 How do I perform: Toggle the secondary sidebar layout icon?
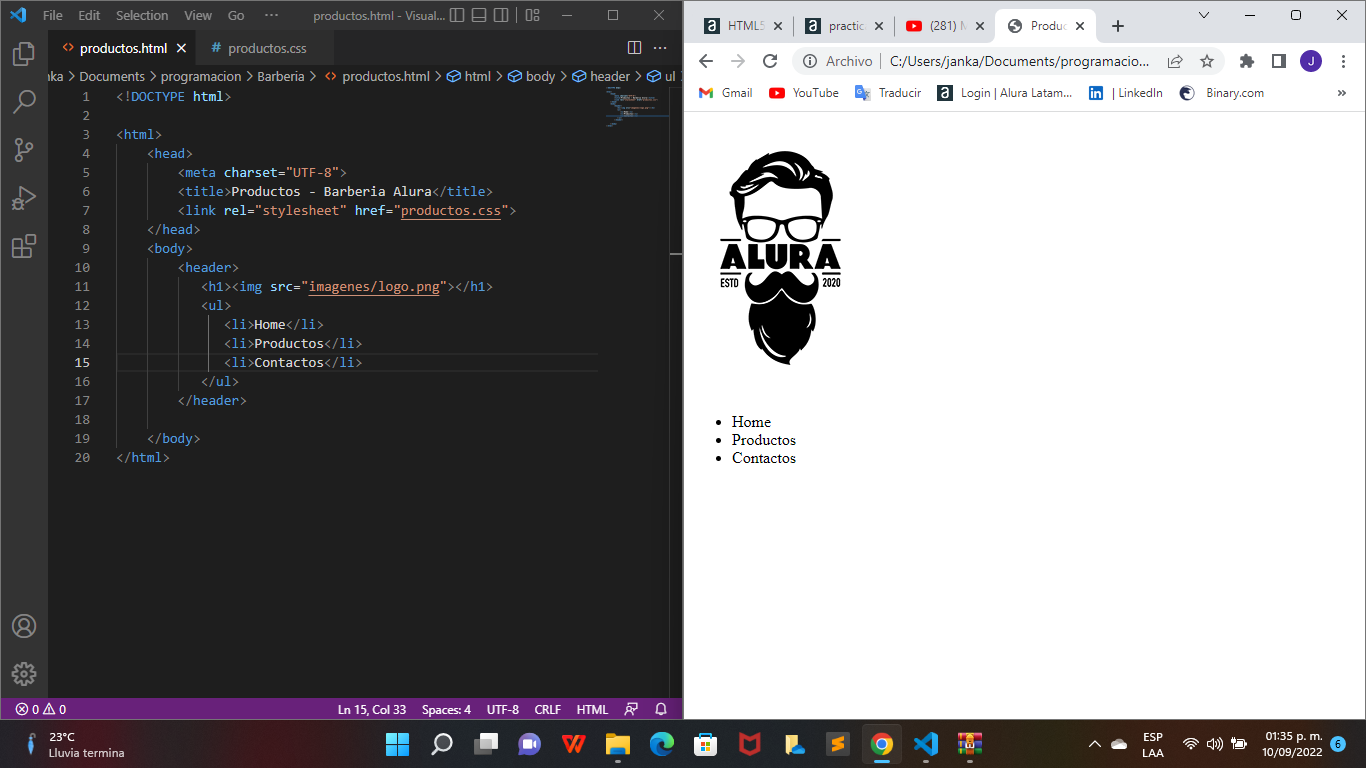click(x=503, y=15)
